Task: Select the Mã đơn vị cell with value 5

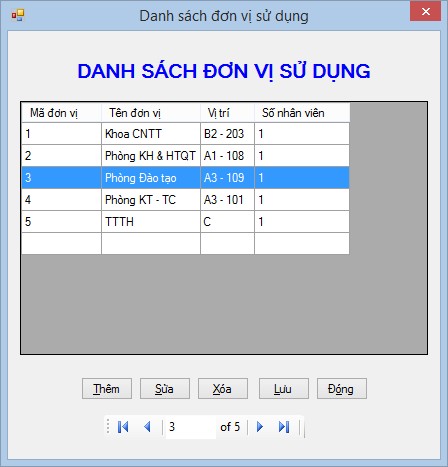Action: [x=61, y=222]
